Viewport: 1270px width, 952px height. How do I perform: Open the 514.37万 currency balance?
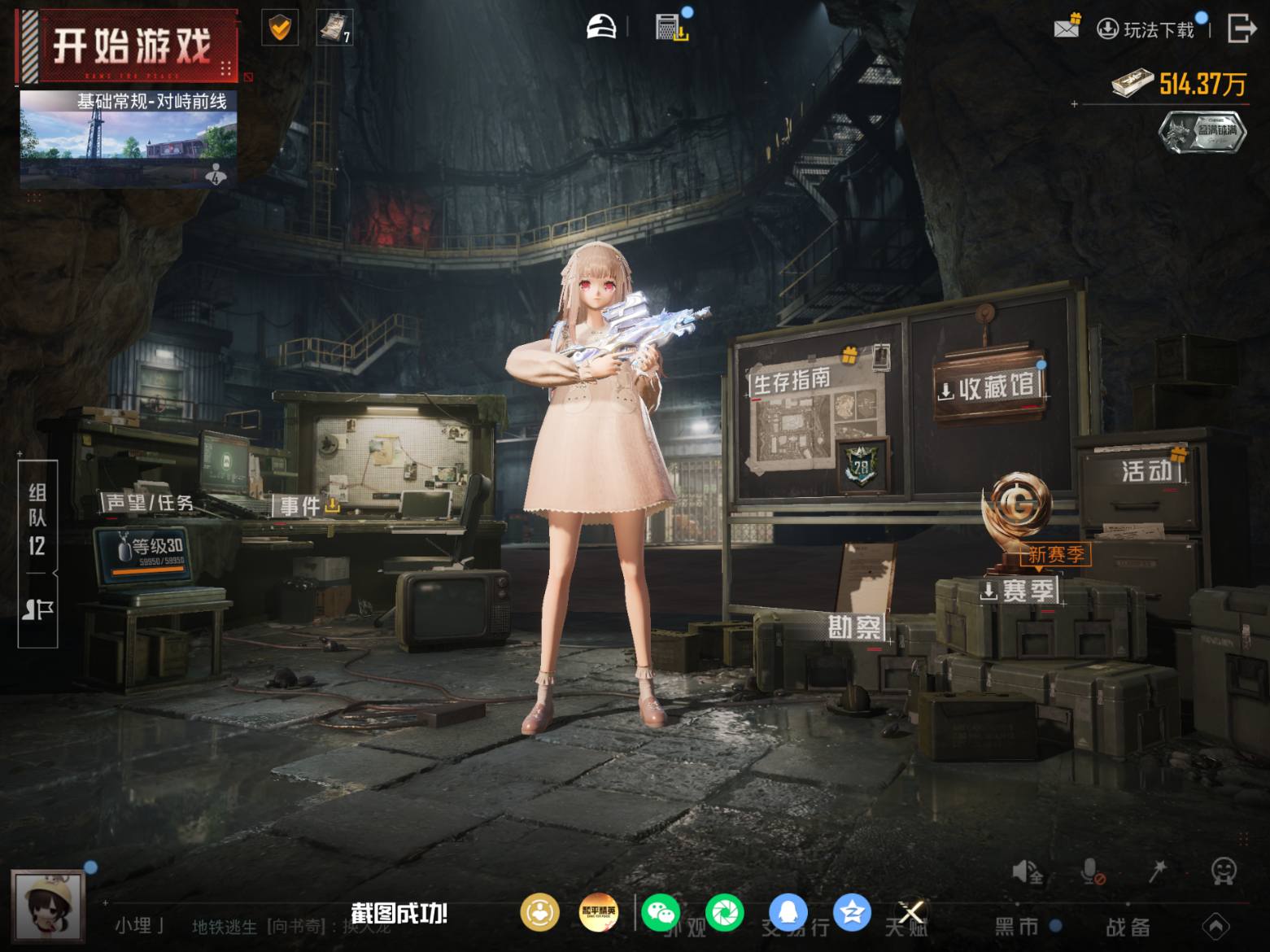[1180, 83]
